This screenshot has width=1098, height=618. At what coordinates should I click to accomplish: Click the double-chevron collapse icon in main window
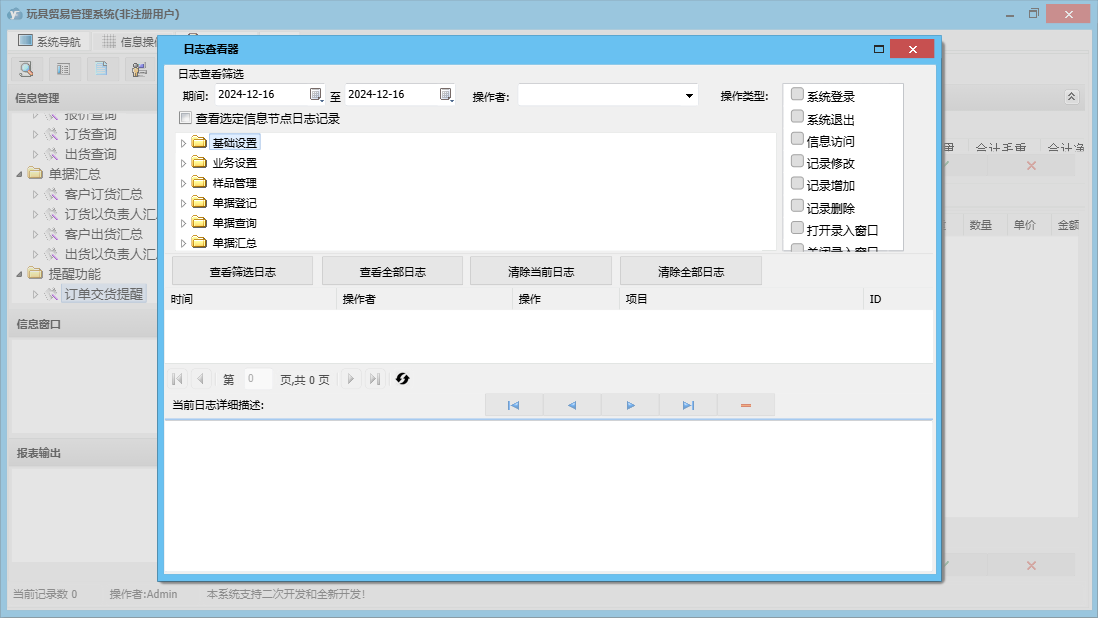click(1071, 97)
